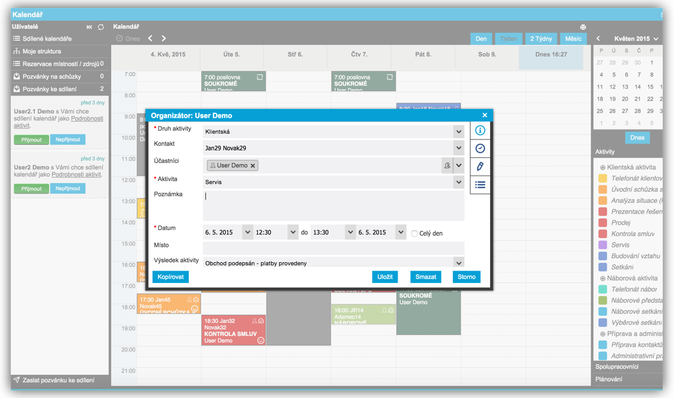Click the Uložit button
Image resolution: width=674 pixels, height=398 pixels.
(385, 277)
